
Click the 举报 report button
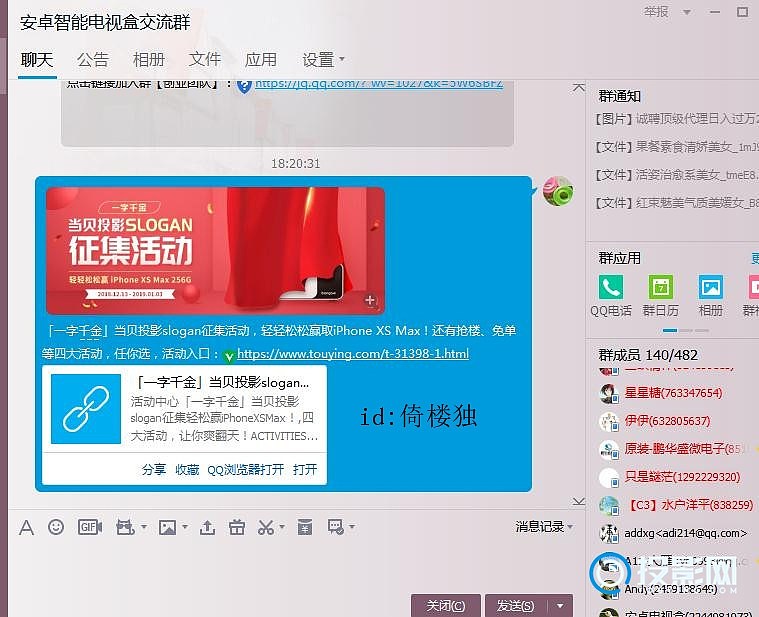656,12
